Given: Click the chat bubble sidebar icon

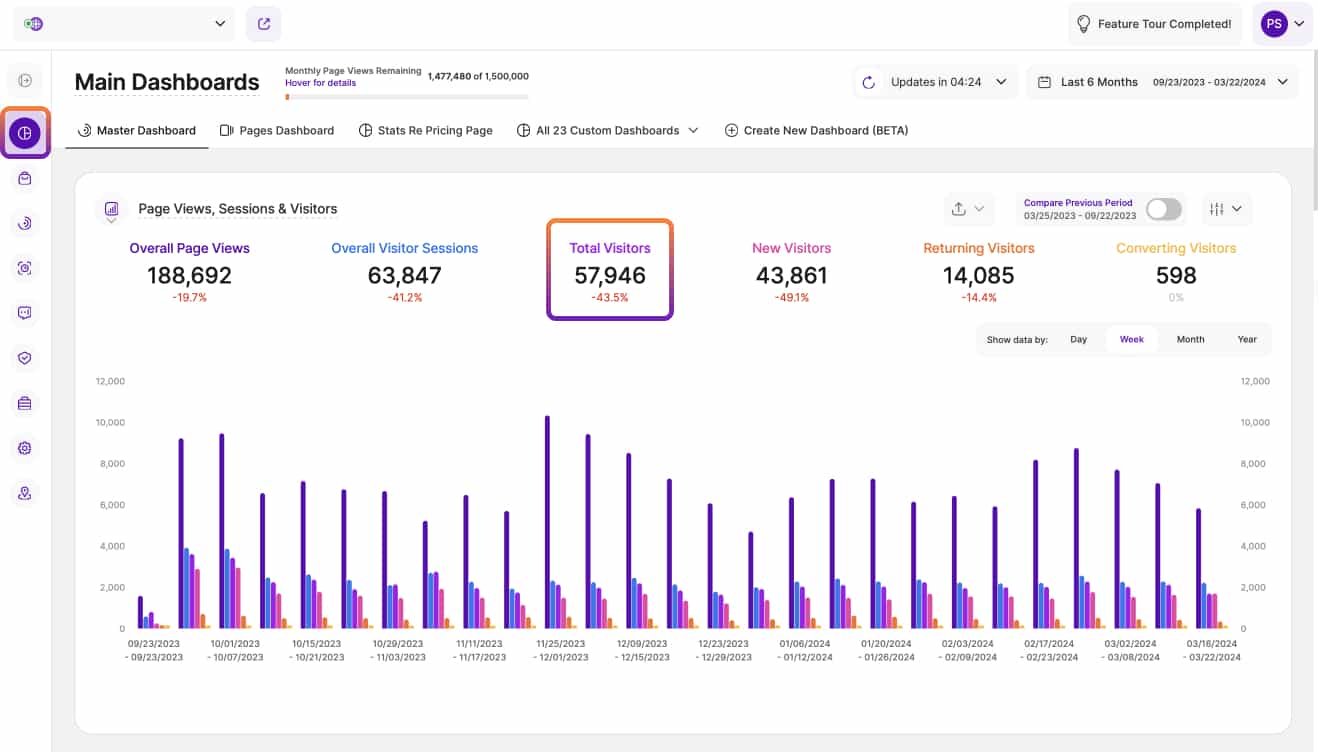Looking at the screenshot, I should [25, 313].
